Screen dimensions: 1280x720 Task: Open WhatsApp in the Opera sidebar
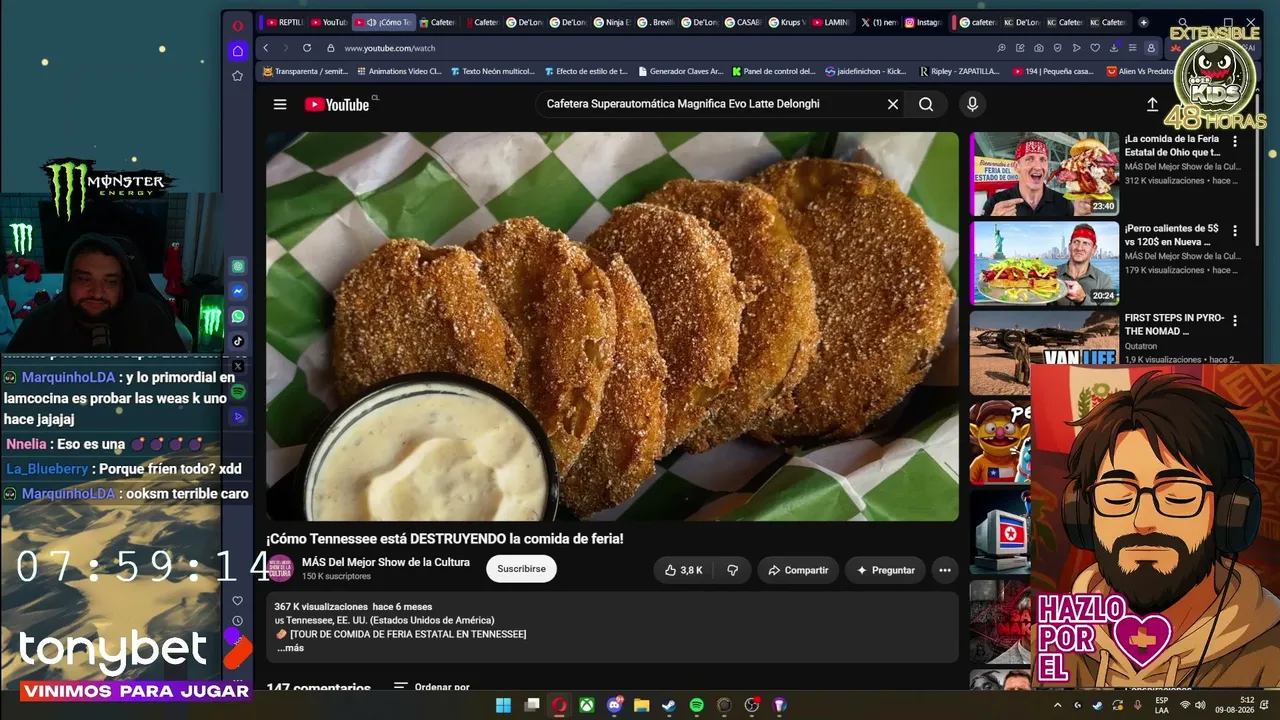[238, 316]
